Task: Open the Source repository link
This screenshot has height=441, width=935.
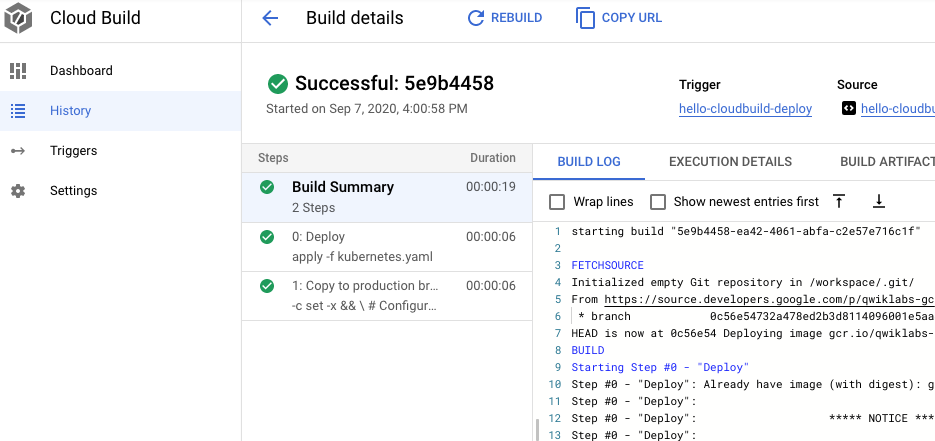Action: 897,109
